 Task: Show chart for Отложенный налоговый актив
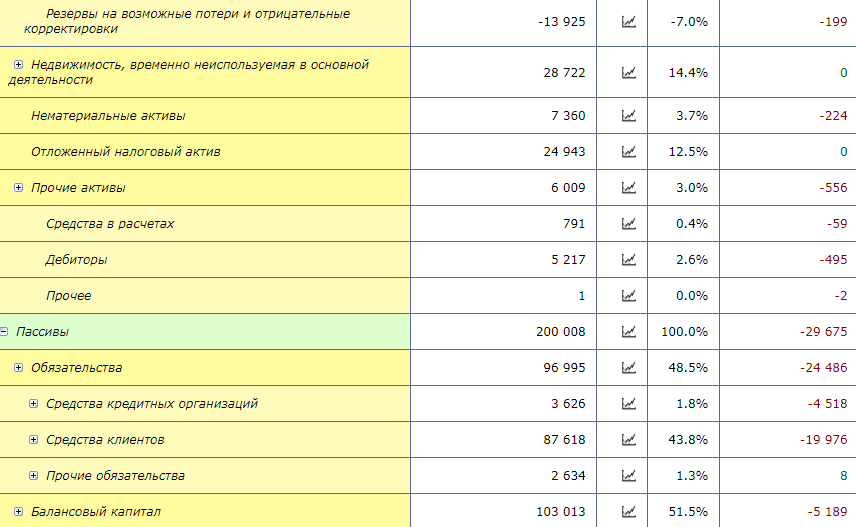point(628,152)
